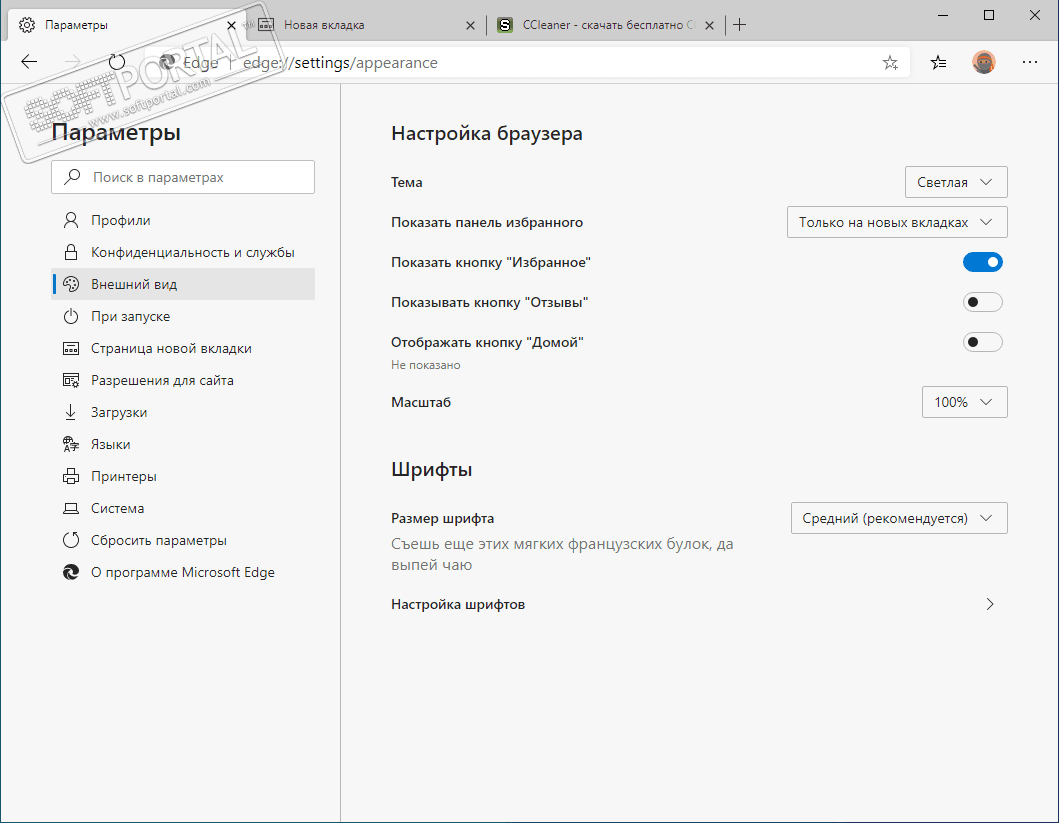Click the Languages icon

point(70,444)
